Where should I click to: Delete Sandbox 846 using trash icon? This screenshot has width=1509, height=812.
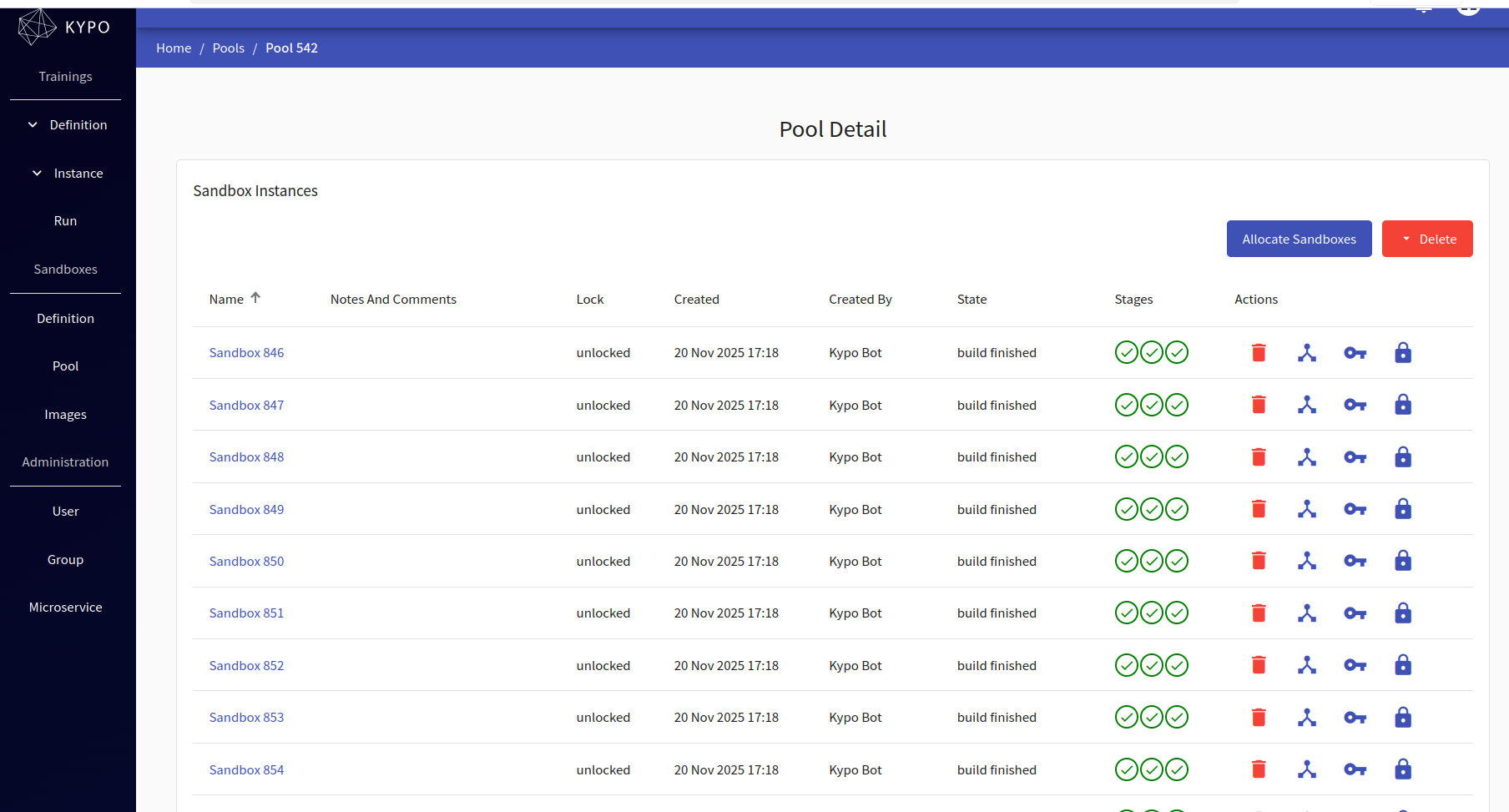(1259, 353)
